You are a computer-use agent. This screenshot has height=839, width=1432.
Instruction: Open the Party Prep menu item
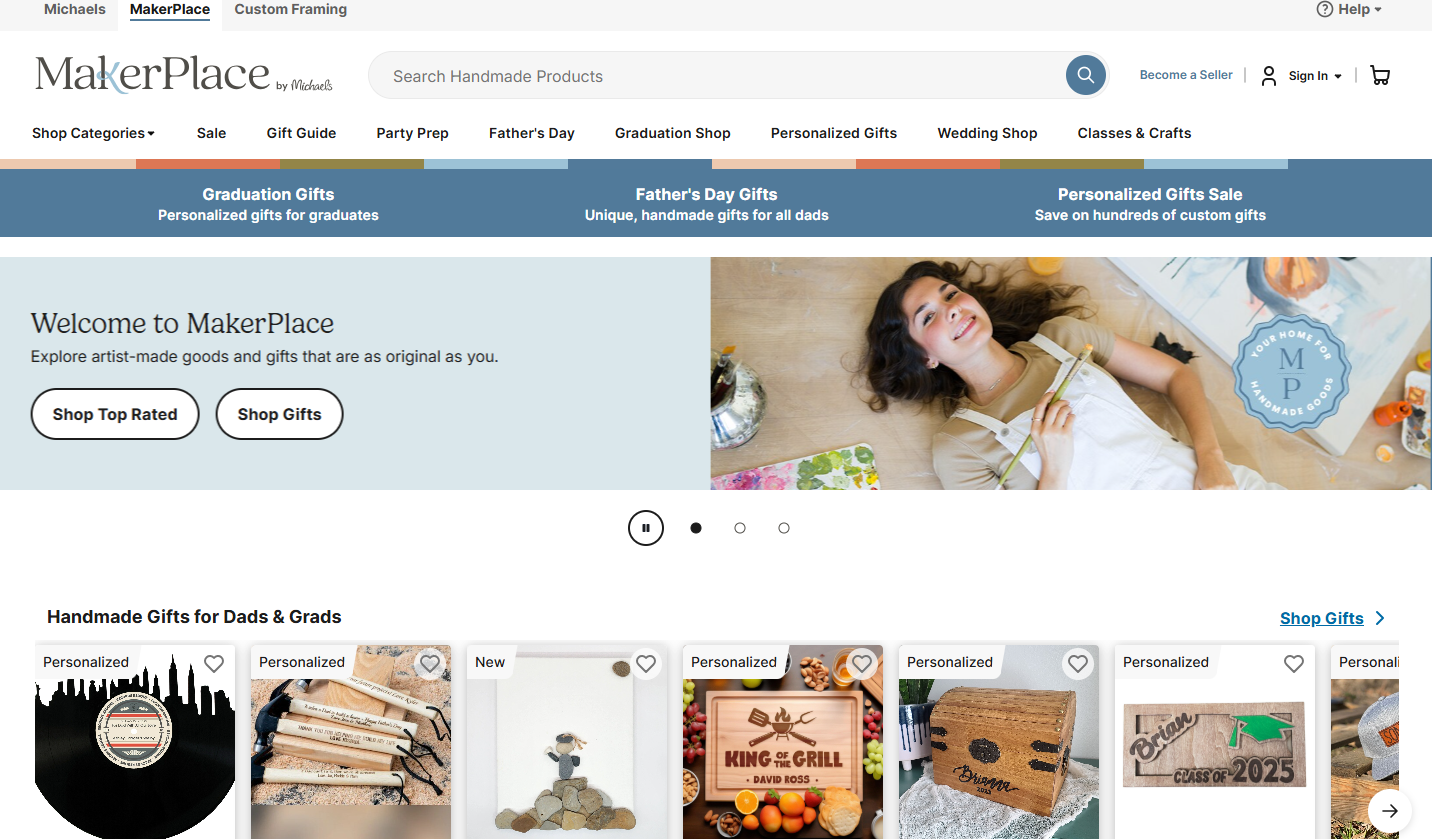coord(412,133)
